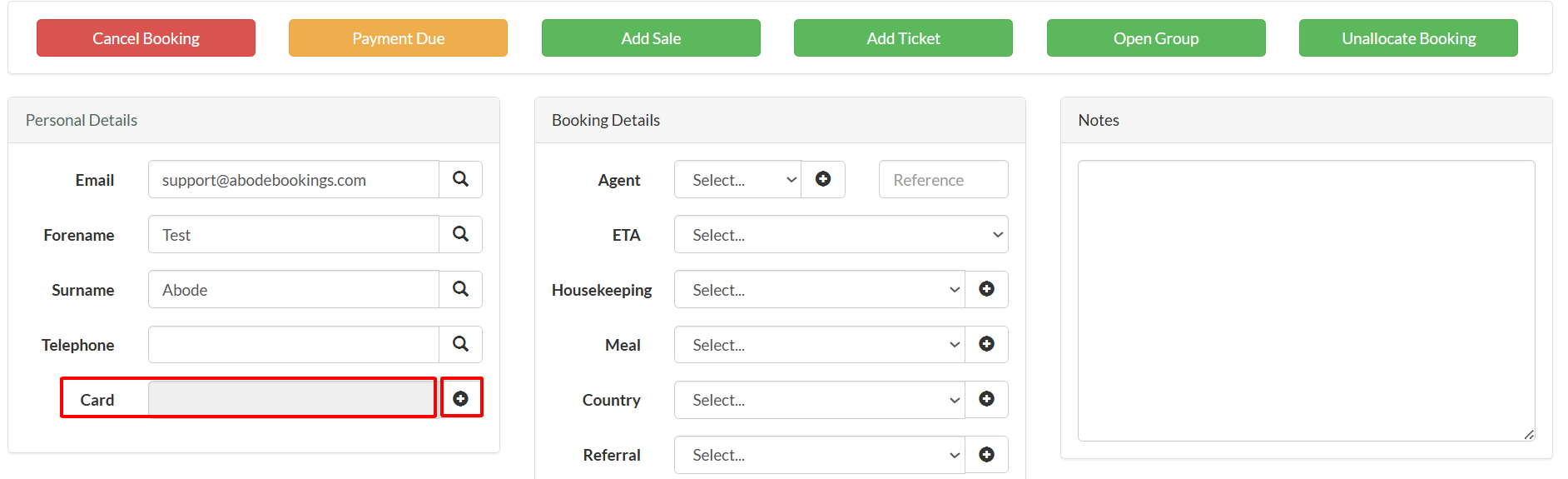
Task: Click Unallocate Booking
Action: pyautogui.click(x=1408, y=38)
